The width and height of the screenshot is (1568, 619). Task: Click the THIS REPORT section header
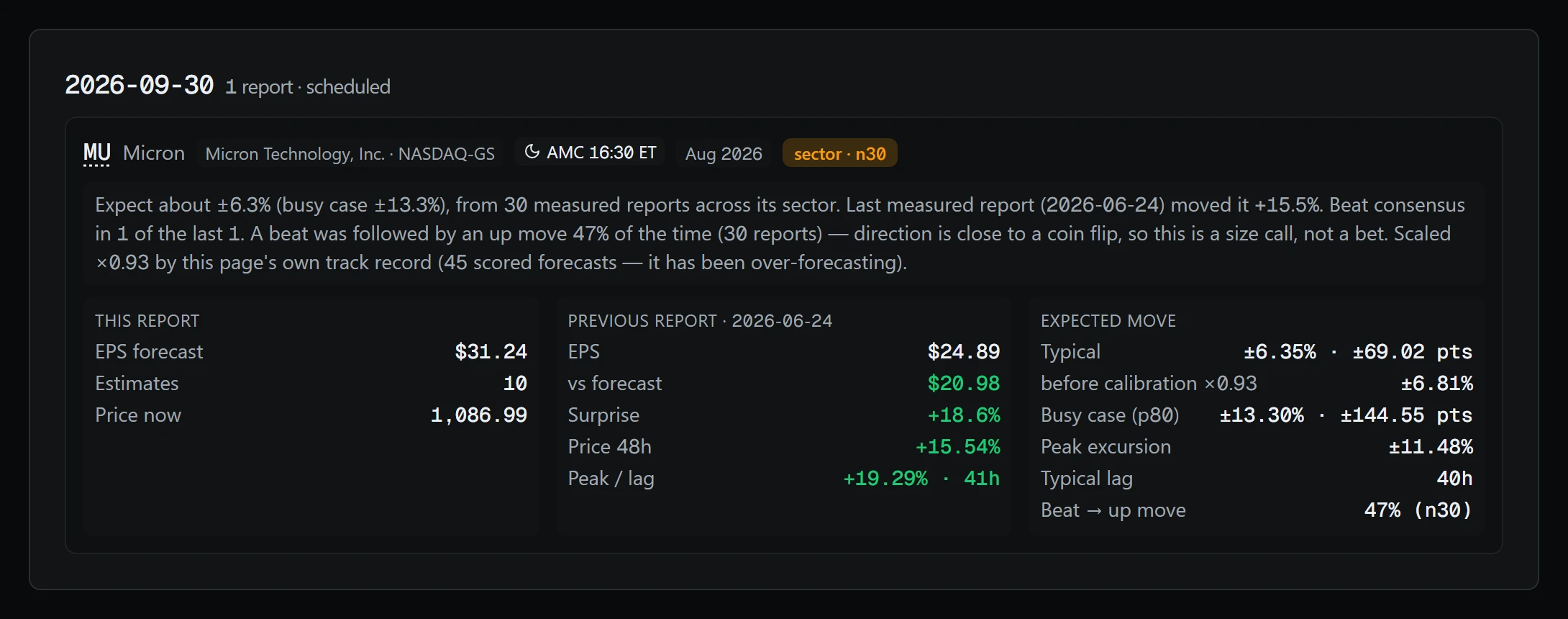click(x=147, y=321)
